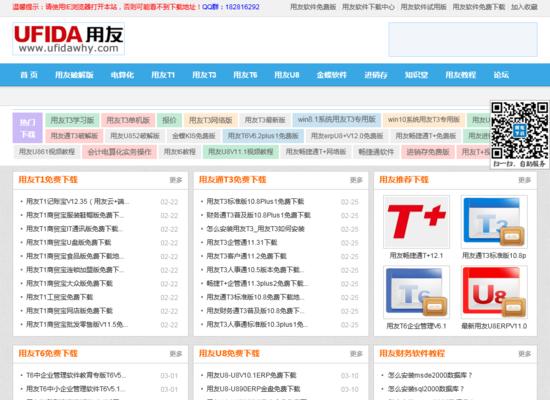Open 用友T1工贸宝免费下载 list item
Image resolution: width=550 pixels, height=400 pixels.
point(60,297)
